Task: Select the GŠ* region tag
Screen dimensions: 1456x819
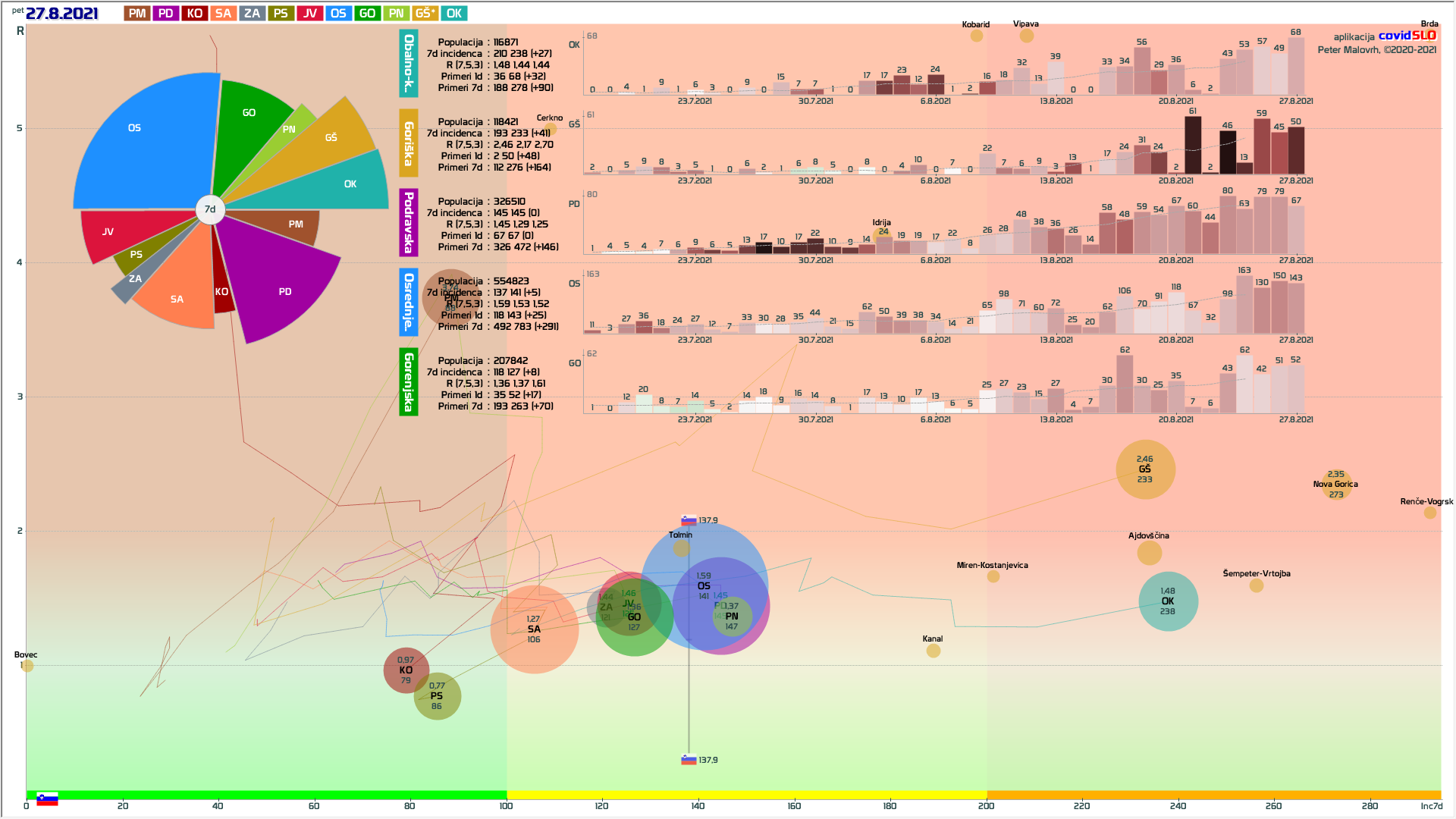Action: pyautogui.click(x=425, y=14)
